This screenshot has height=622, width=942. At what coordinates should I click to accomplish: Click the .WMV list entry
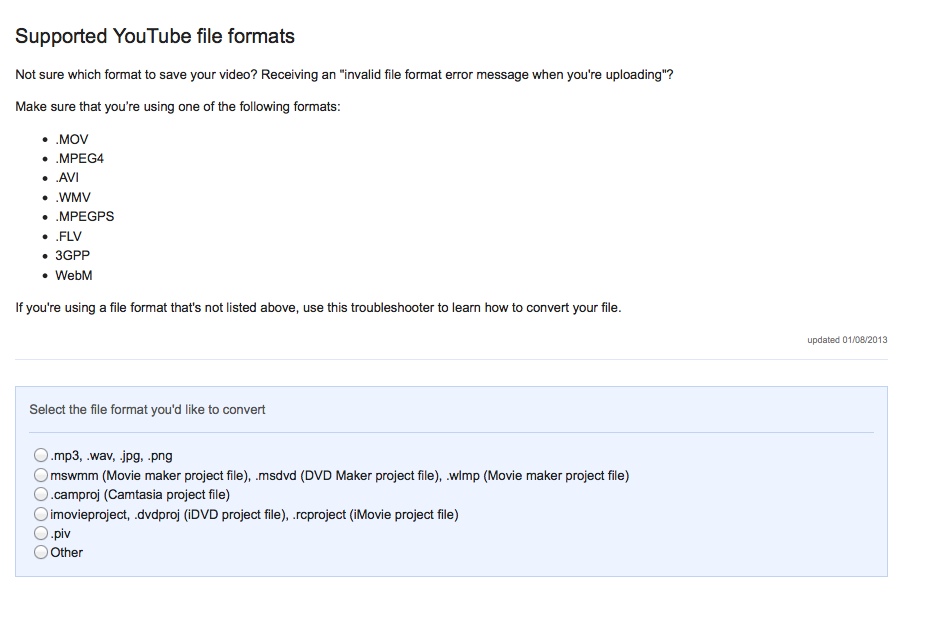[74, 197]
